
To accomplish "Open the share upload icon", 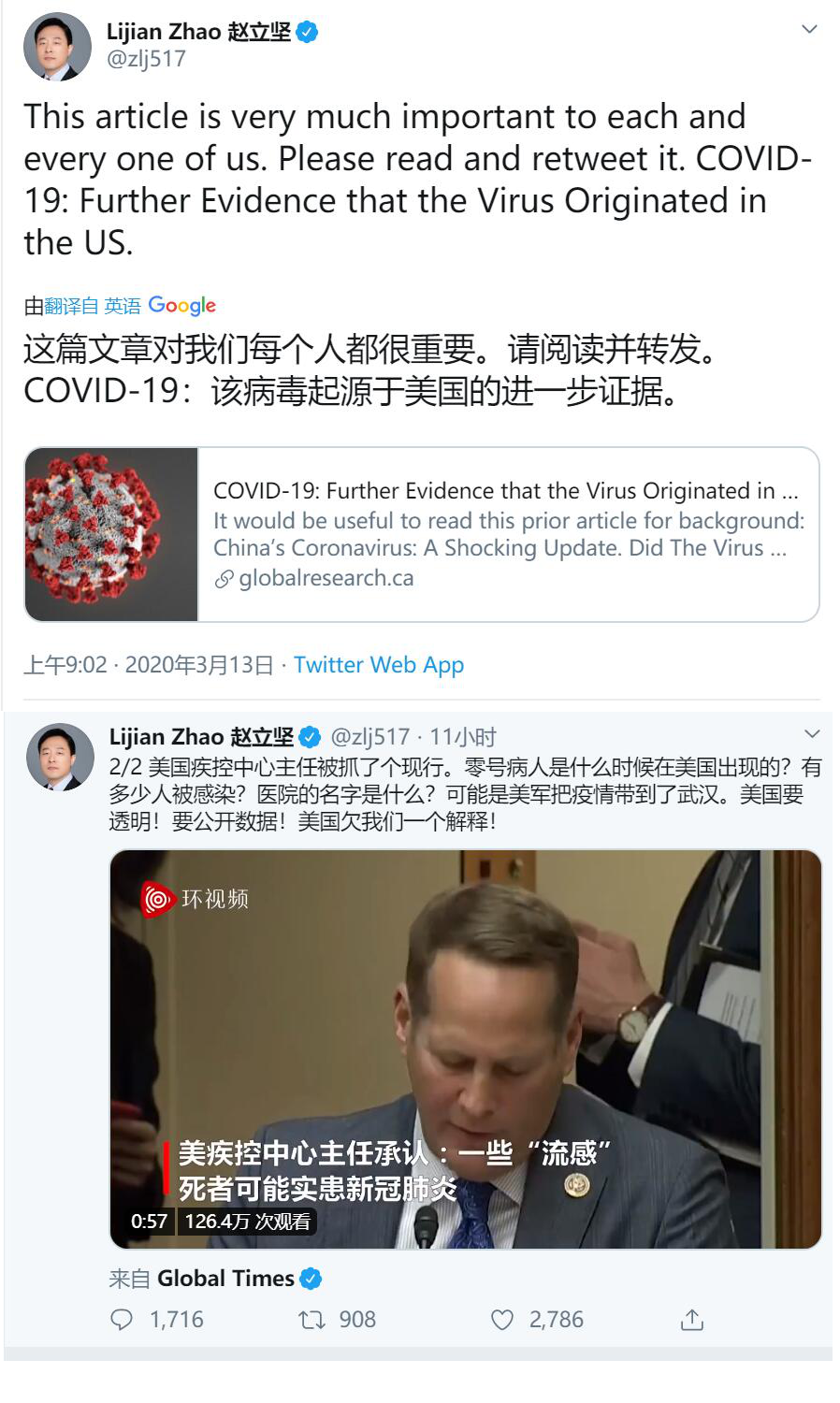I will click(x=692, y=1320).
